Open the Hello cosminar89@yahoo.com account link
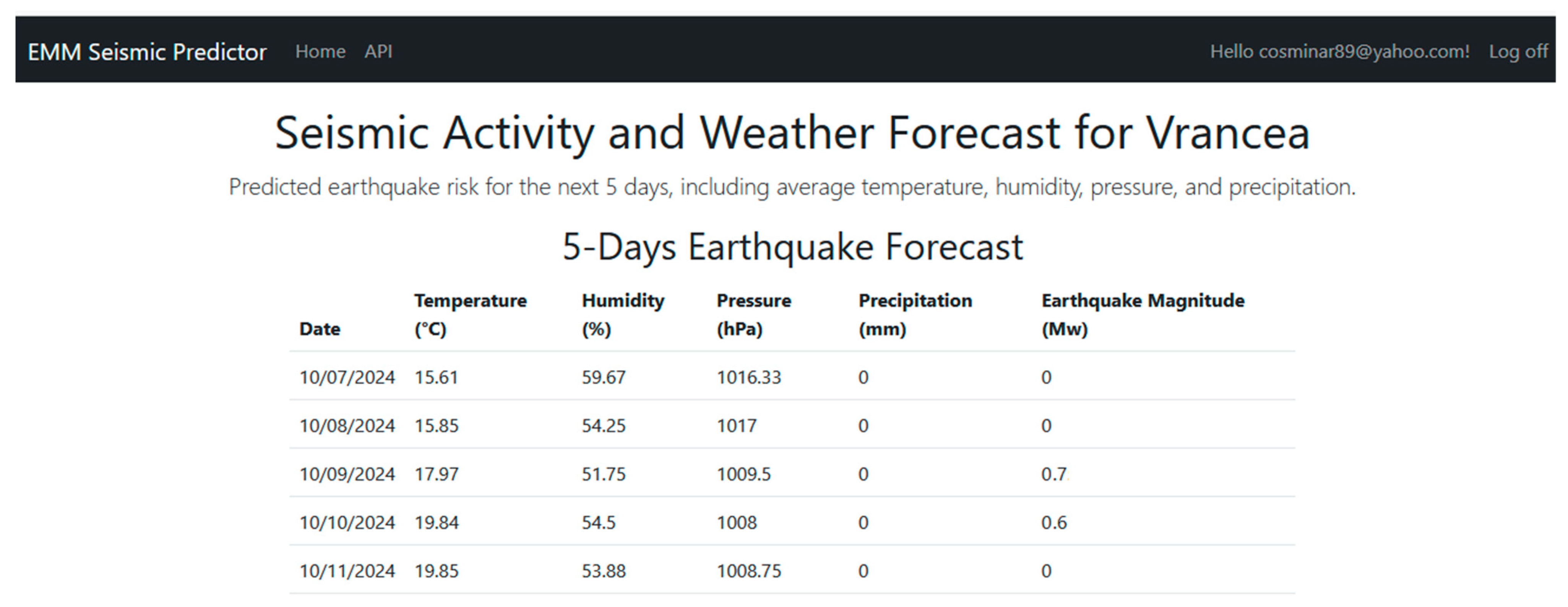This screenshot has width=1568, height=607. pos(1339,52)
